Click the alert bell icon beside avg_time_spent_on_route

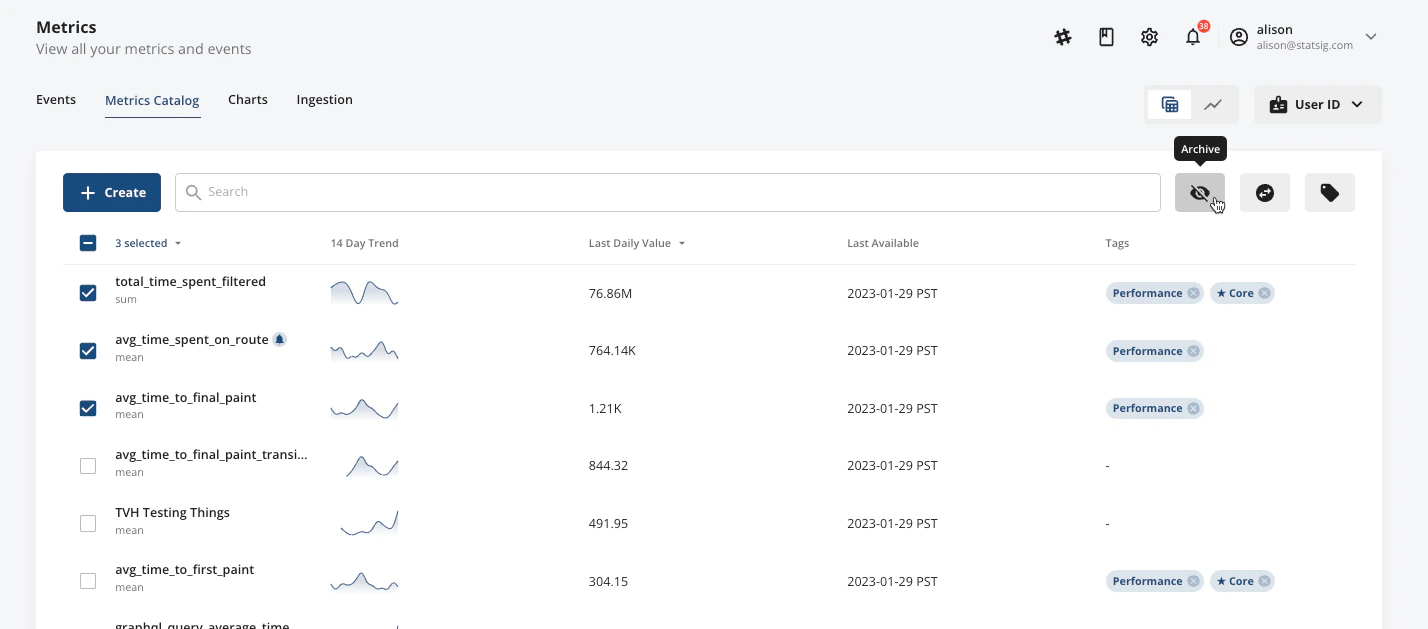pyautogui.click(x=280, y=340)
